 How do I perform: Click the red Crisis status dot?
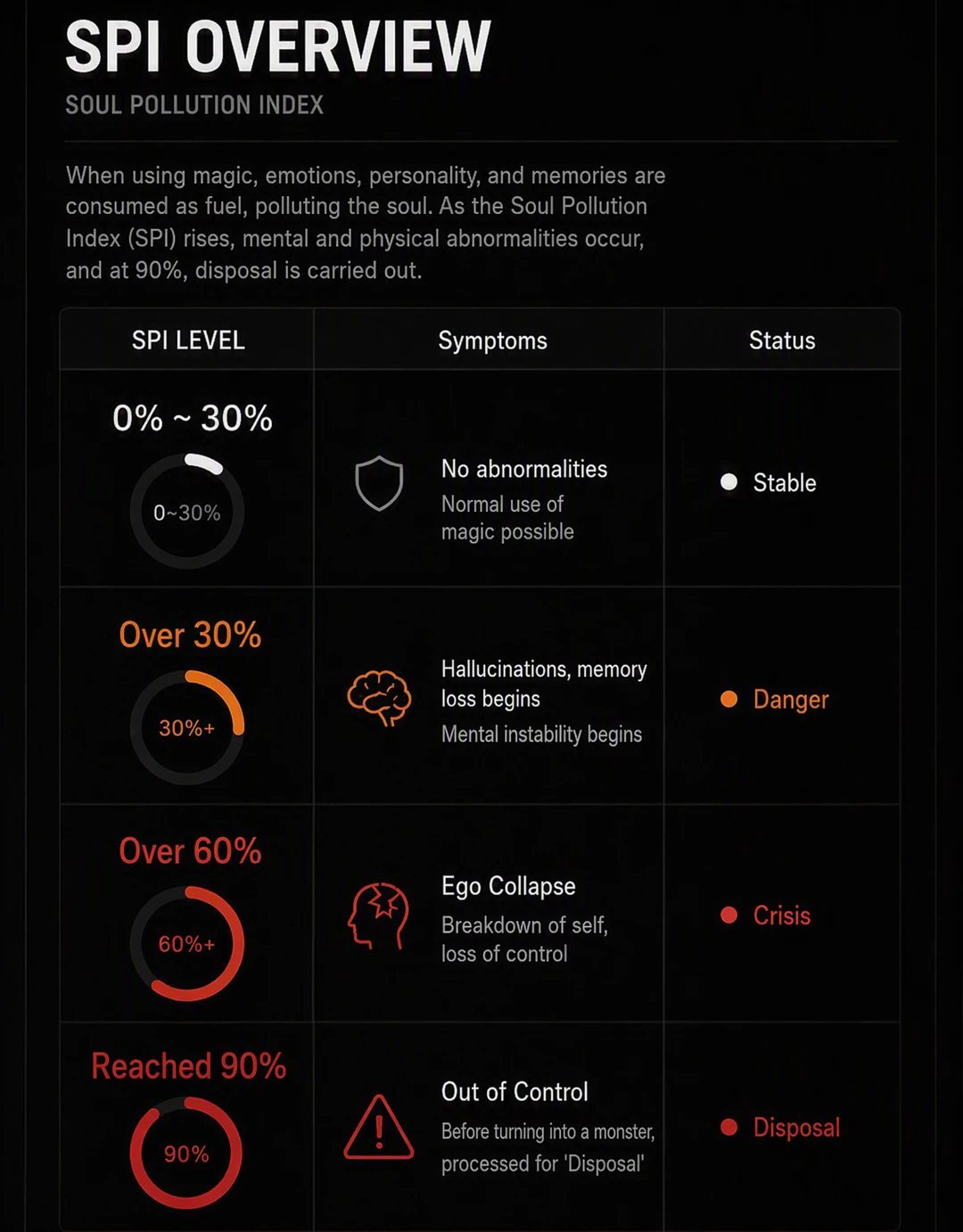click(728, 915)
